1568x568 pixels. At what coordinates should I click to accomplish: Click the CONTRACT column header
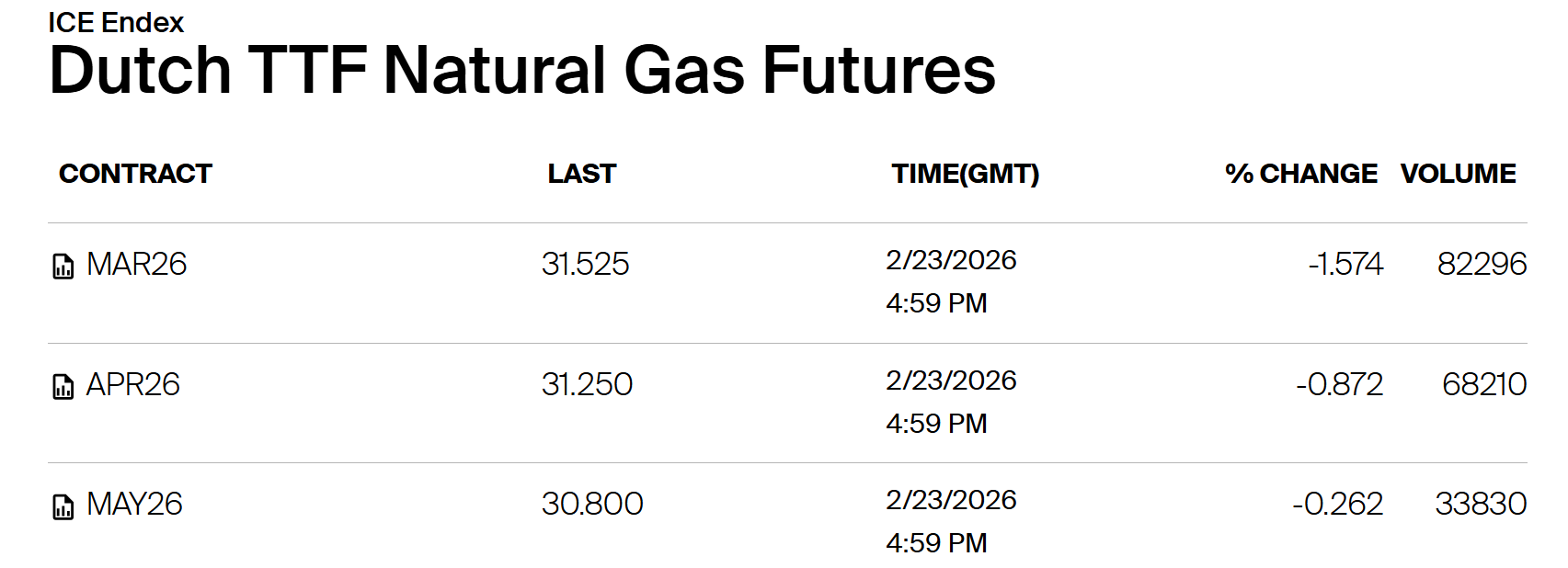(135, 174)
